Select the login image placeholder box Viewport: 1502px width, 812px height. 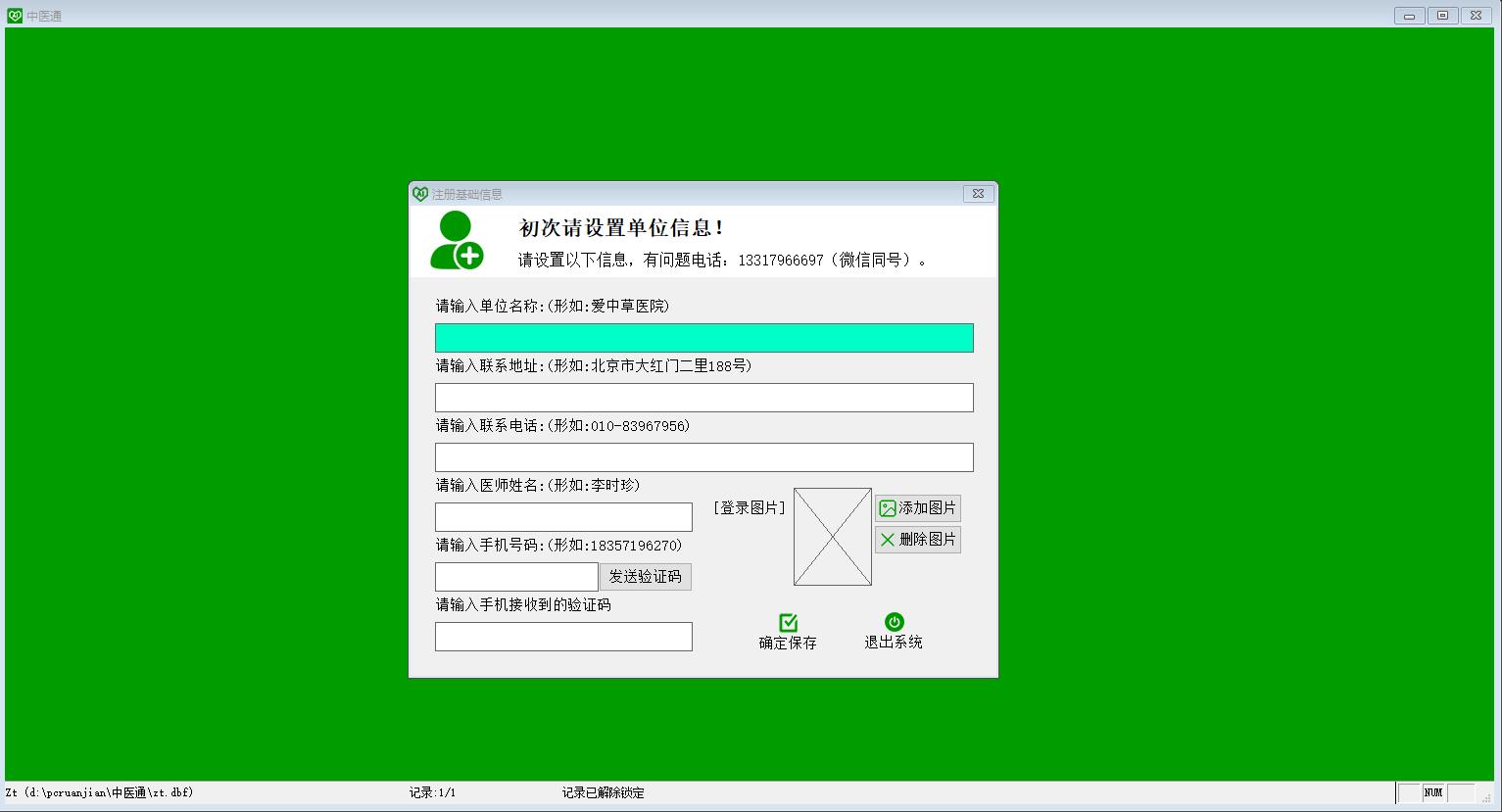coord(833,537)
